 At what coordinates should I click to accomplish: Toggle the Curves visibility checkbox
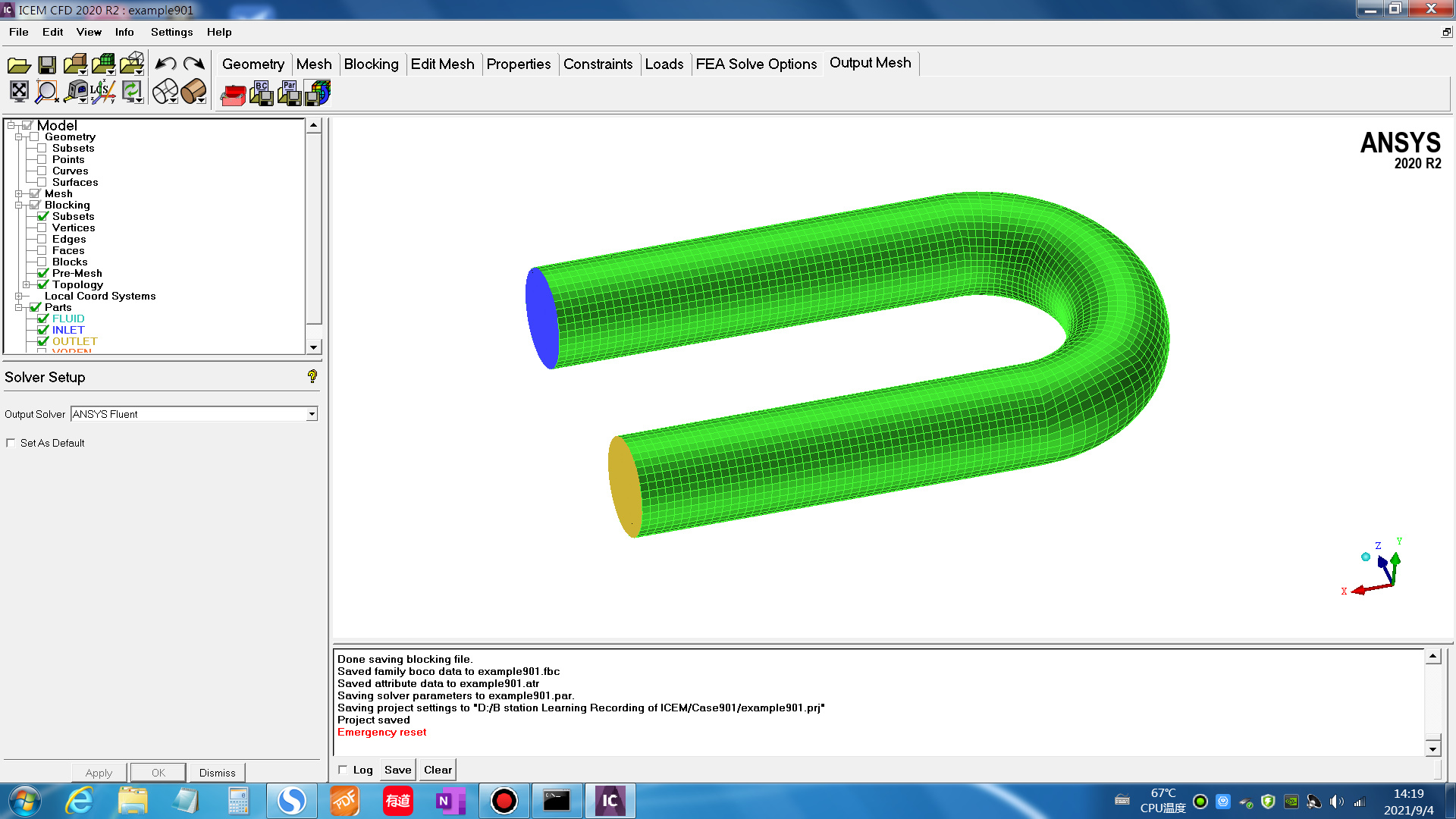(42, 171)
